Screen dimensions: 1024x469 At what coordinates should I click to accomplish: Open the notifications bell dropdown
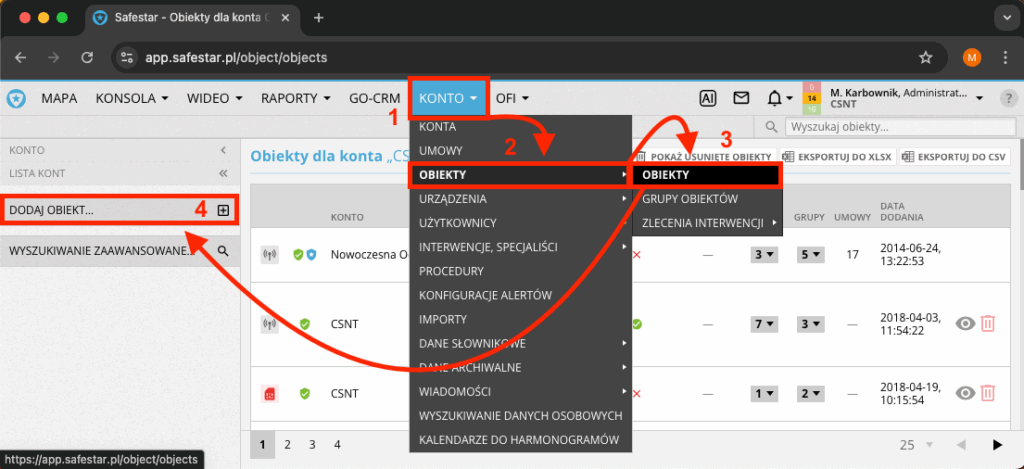click(x=779, y=98)
